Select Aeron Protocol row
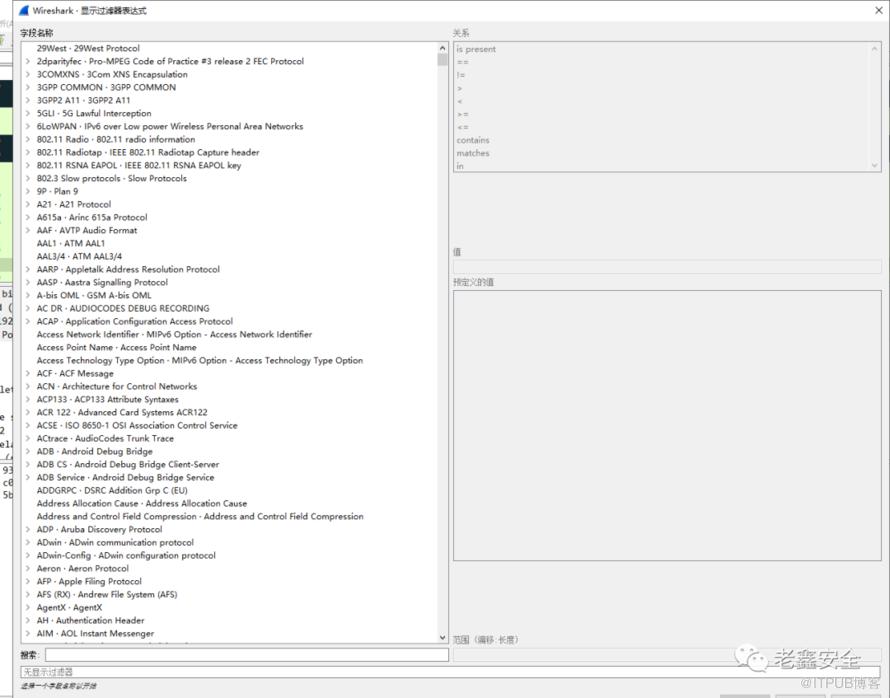The height and width of the screenshot is (698, 890). click(82, 569)
